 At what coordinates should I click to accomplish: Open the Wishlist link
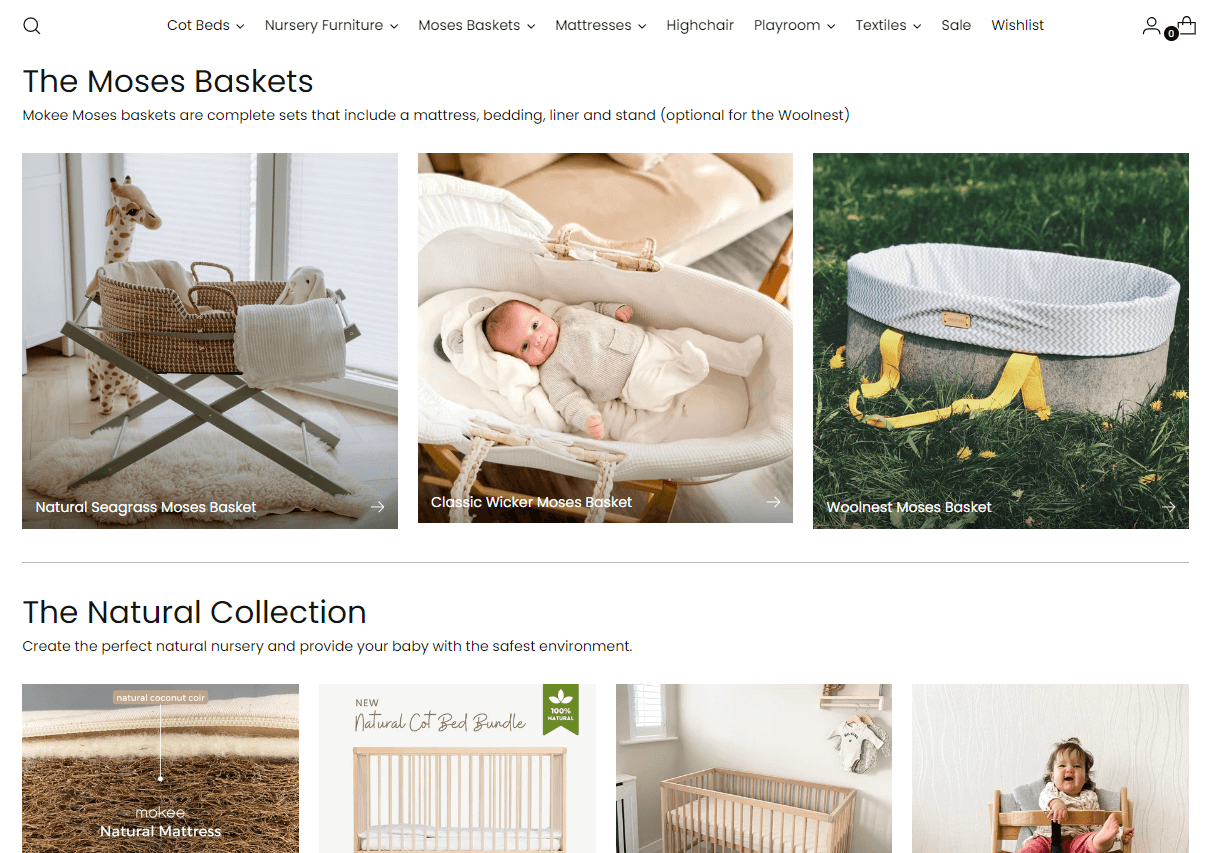click(x=1017, y=25)
